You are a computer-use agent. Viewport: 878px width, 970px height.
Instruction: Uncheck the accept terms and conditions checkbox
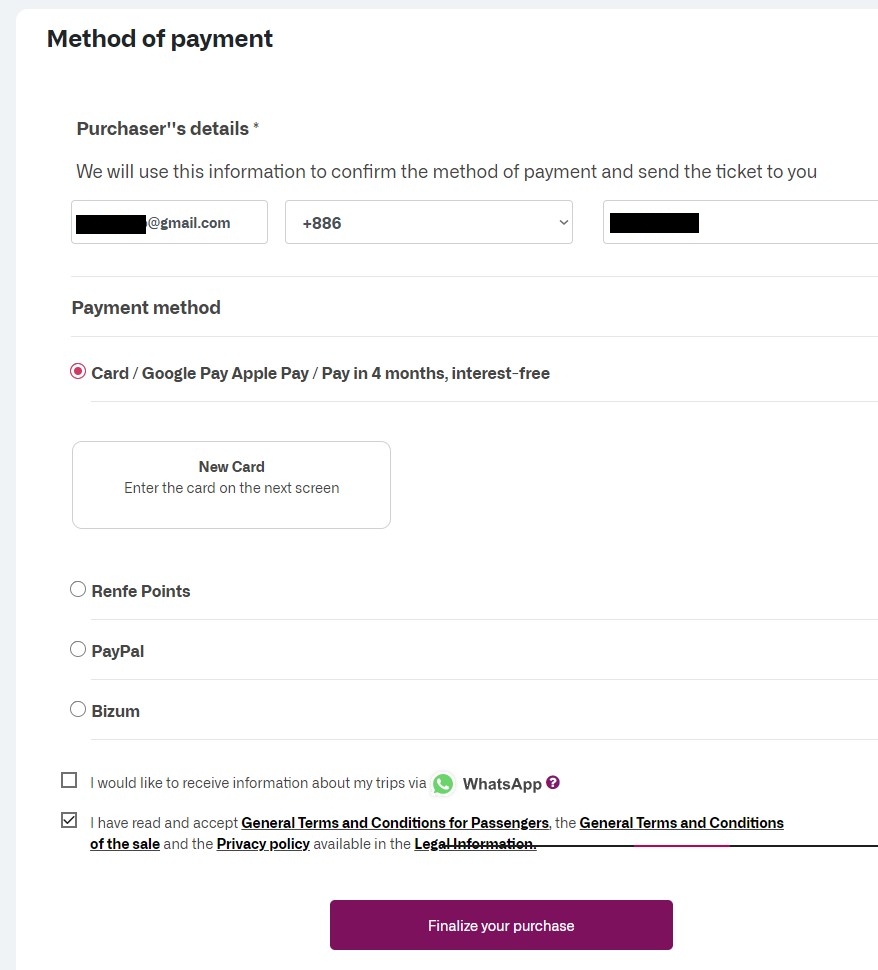(x=69, y=820)
